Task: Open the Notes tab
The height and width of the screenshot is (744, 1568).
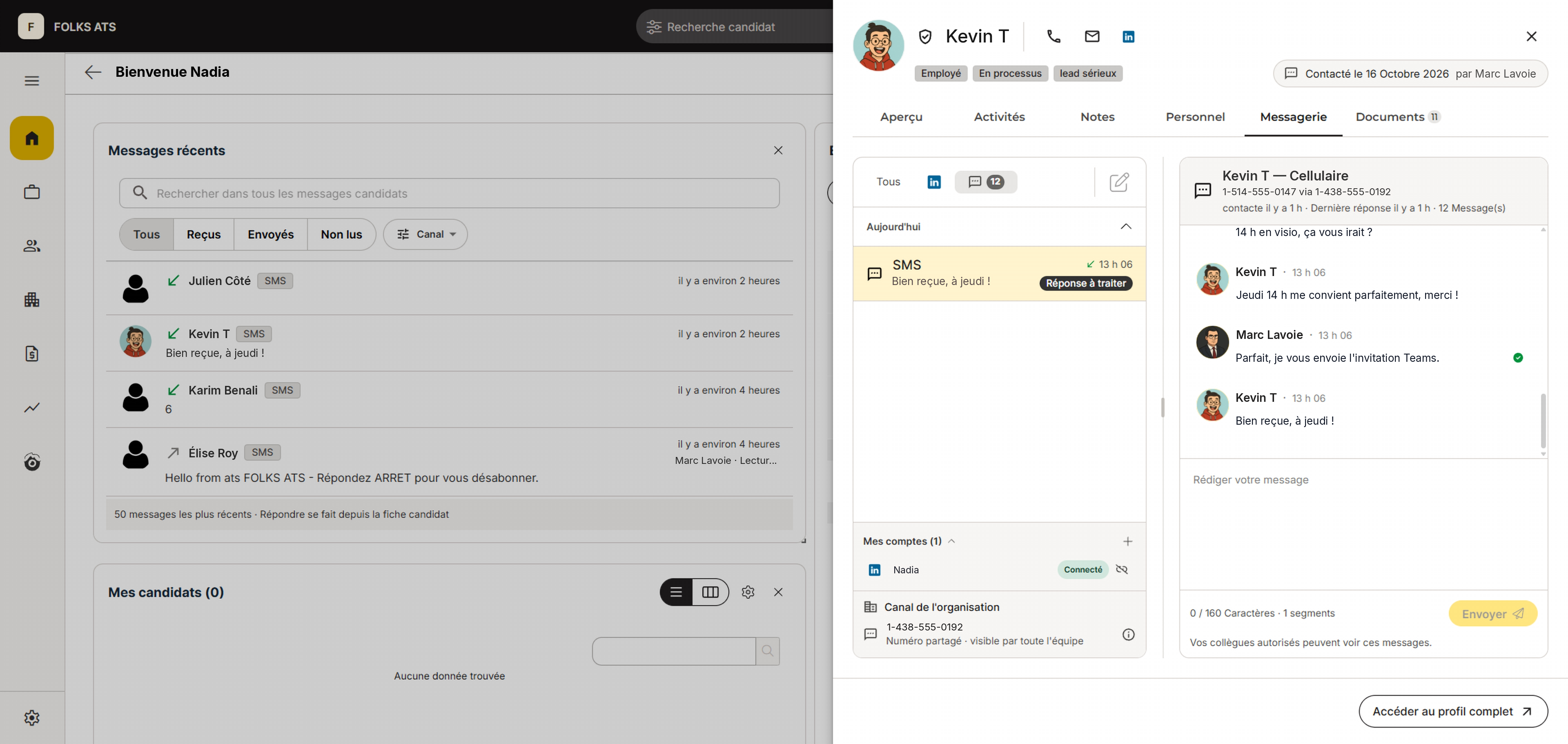Action: pos(1097,117)
